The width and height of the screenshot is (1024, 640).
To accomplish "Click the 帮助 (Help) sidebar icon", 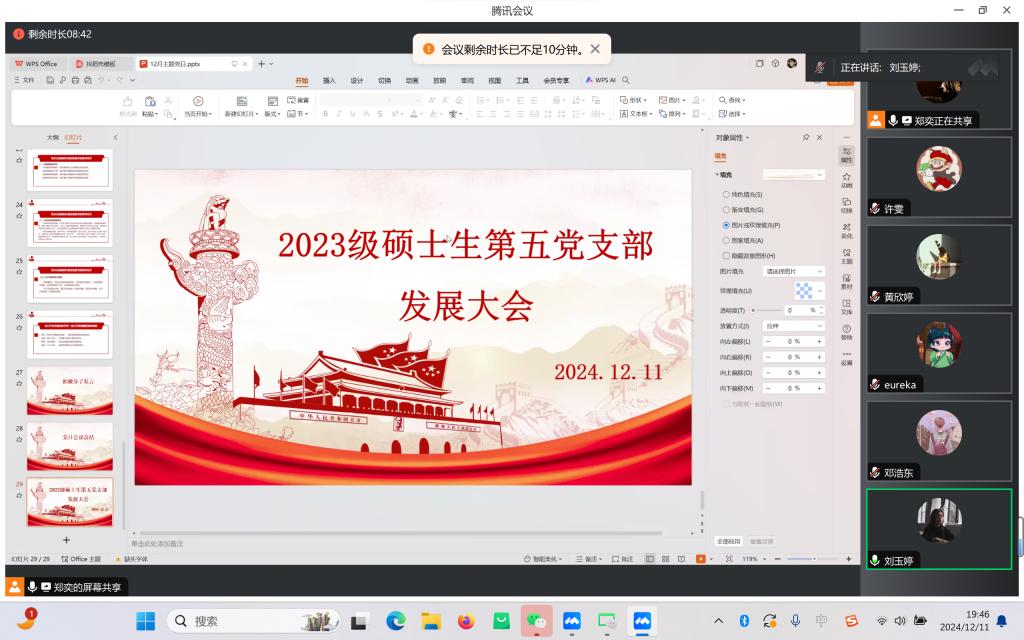I will [846, 332].
